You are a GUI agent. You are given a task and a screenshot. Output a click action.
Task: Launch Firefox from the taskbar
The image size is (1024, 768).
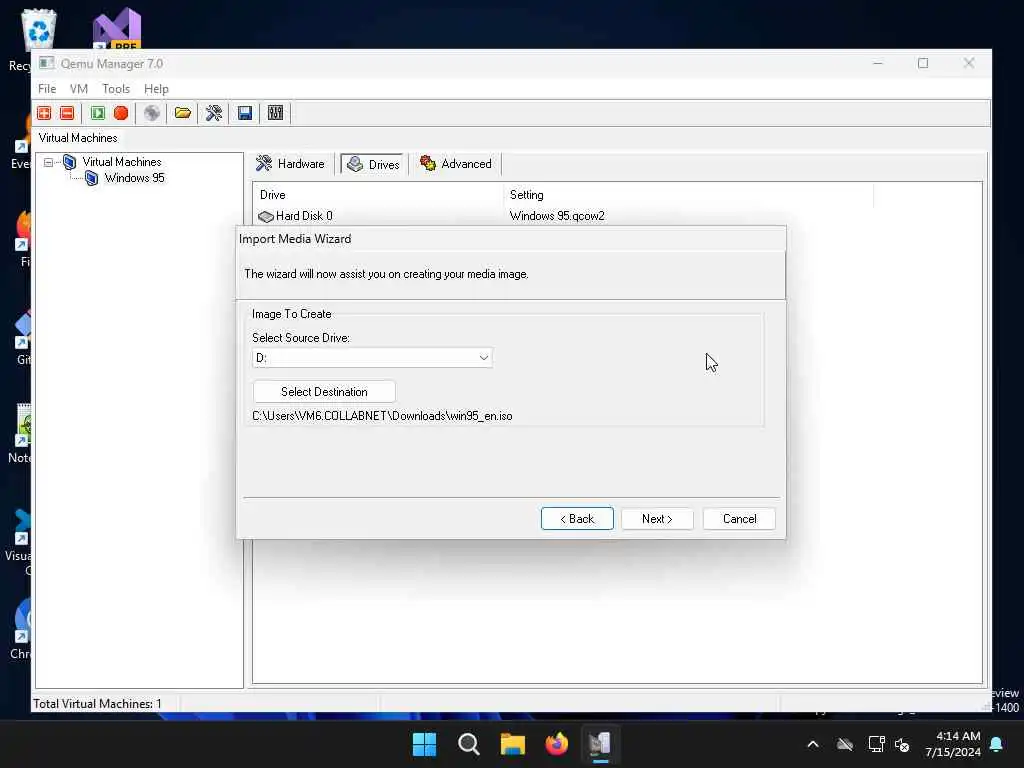[x=556, y=744]
